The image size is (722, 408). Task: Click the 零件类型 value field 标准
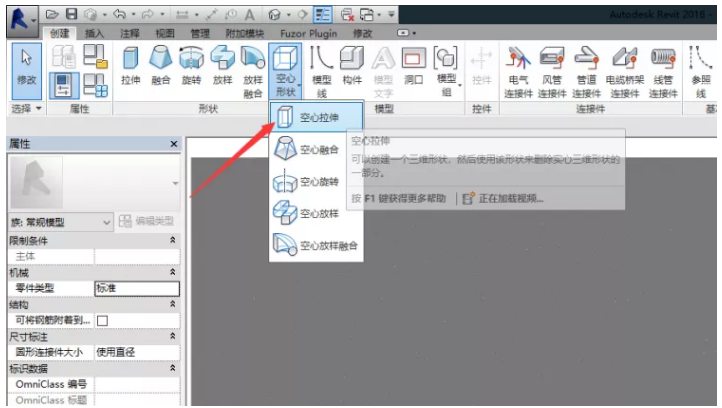point(137,288)
